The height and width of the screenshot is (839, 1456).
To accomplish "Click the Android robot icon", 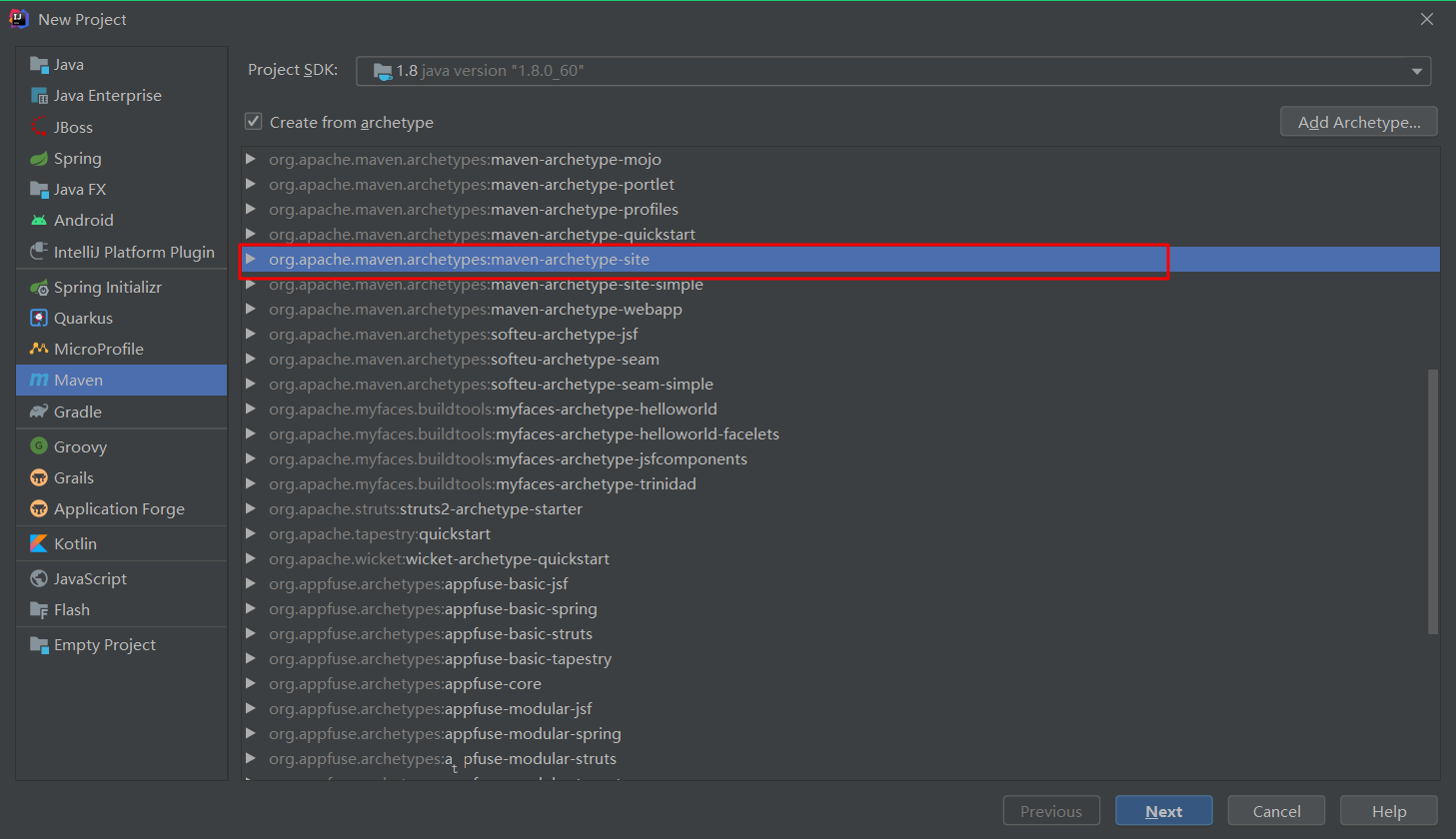I will tap(39, 220).
